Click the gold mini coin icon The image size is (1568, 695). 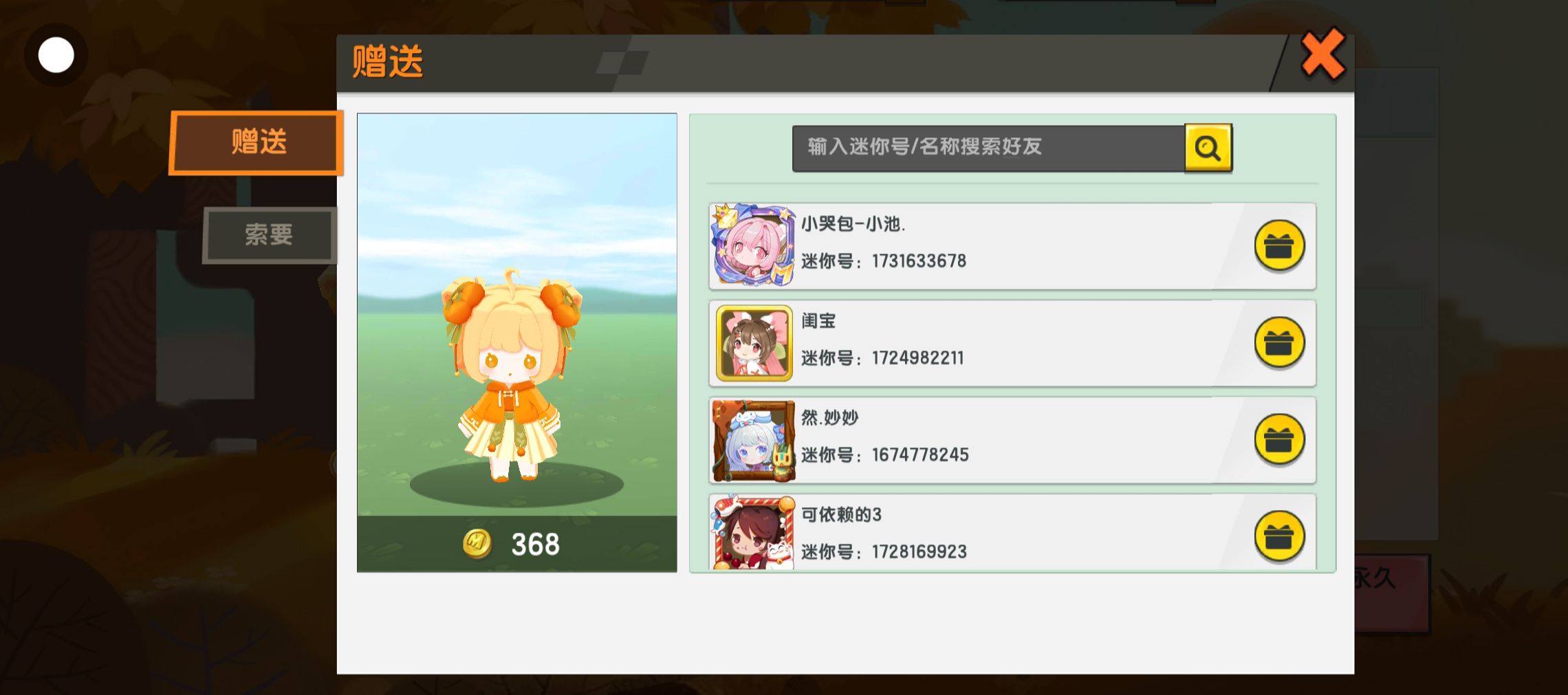[x=477, y=544]
